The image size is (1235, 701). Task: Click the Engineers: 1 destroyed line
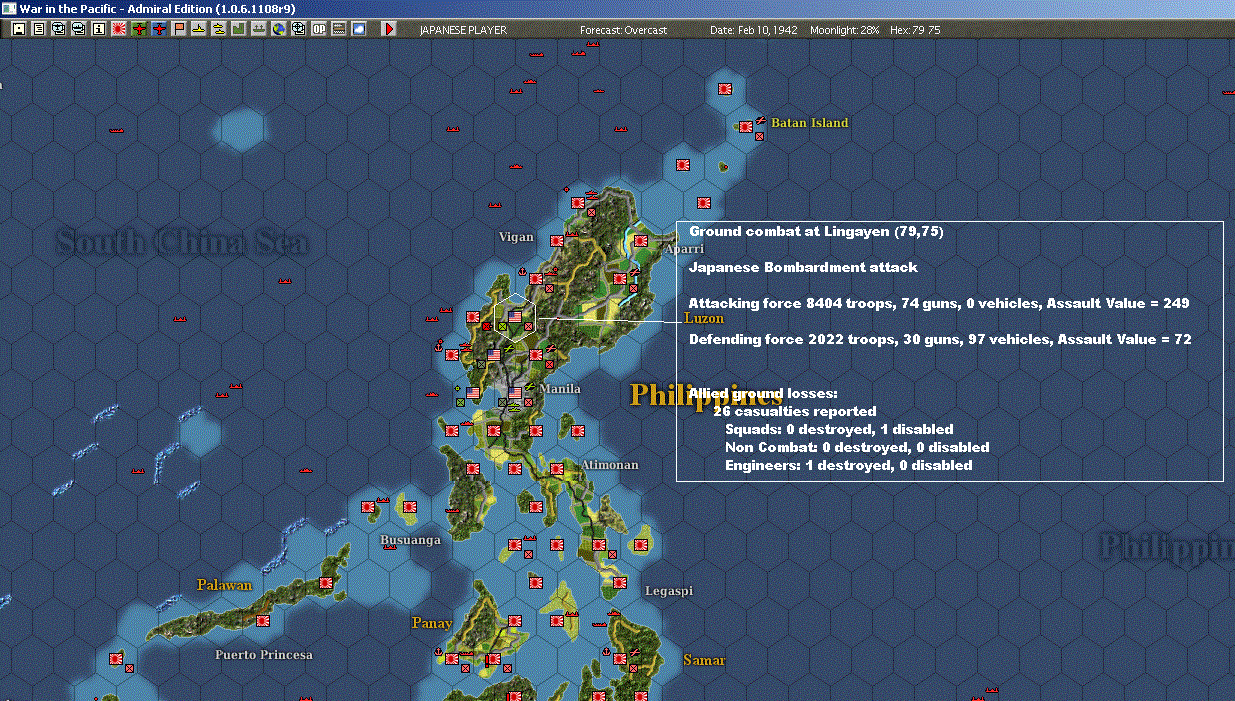(848, 465)
